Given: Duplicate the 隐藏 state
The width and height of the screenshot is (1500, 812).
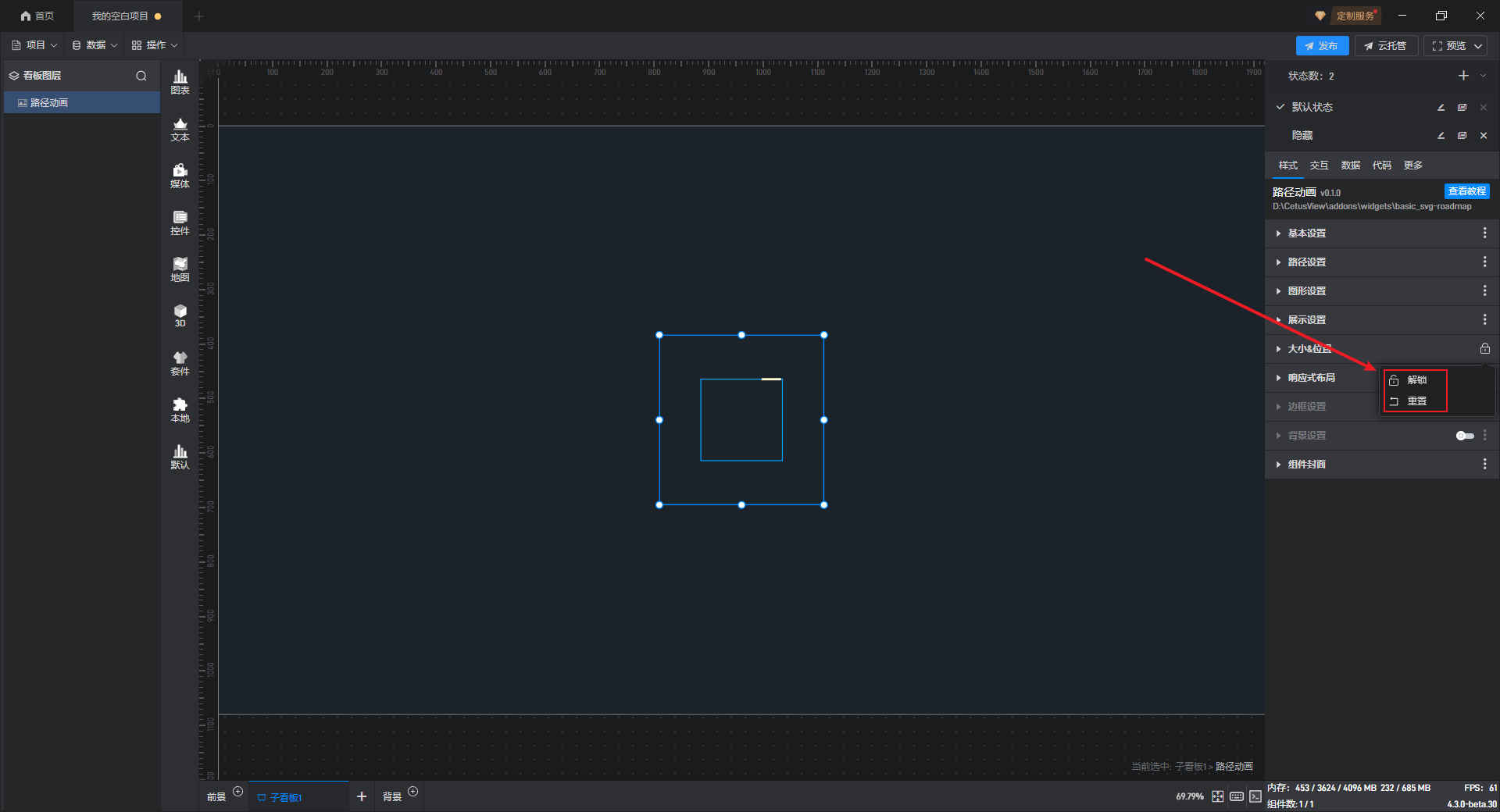Looking at the screenshot, I should point(1462,136).
